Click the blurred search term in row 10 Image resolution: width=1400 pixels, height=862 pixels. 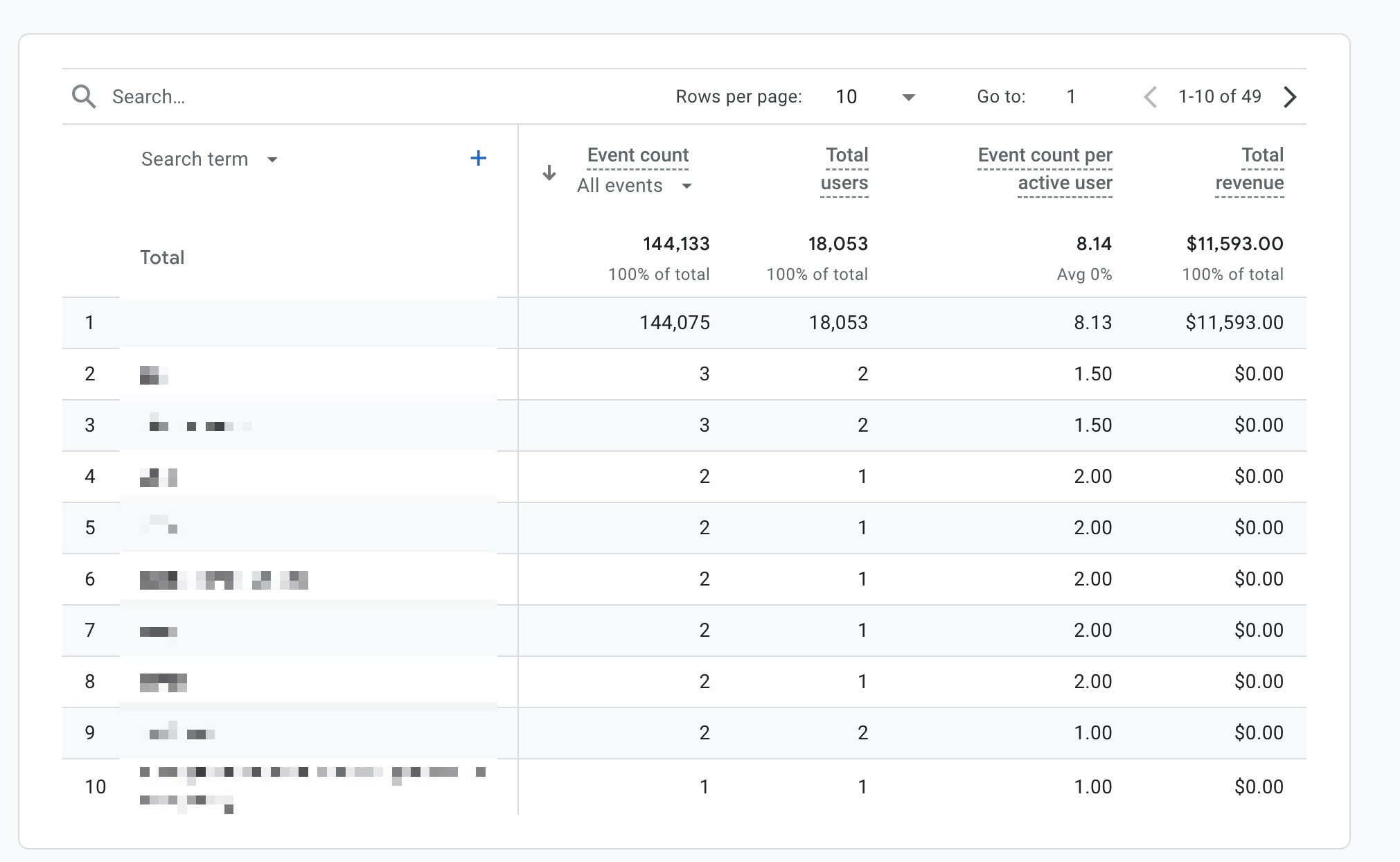point(312,789)
